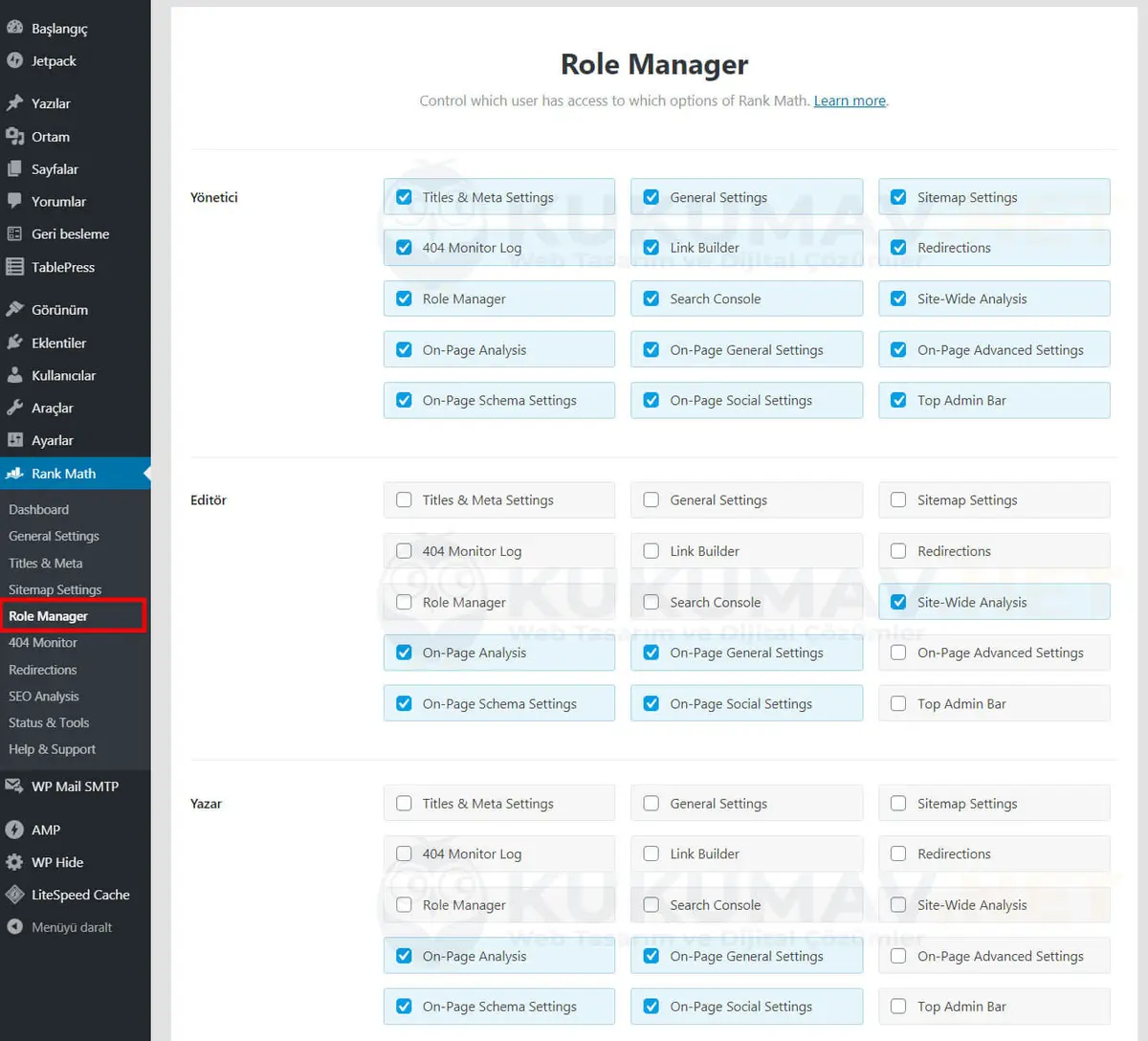Open Status & Tools submenu item
Image resolution: width=1148 pixels, height=1041 pixels.
[49, 723]
